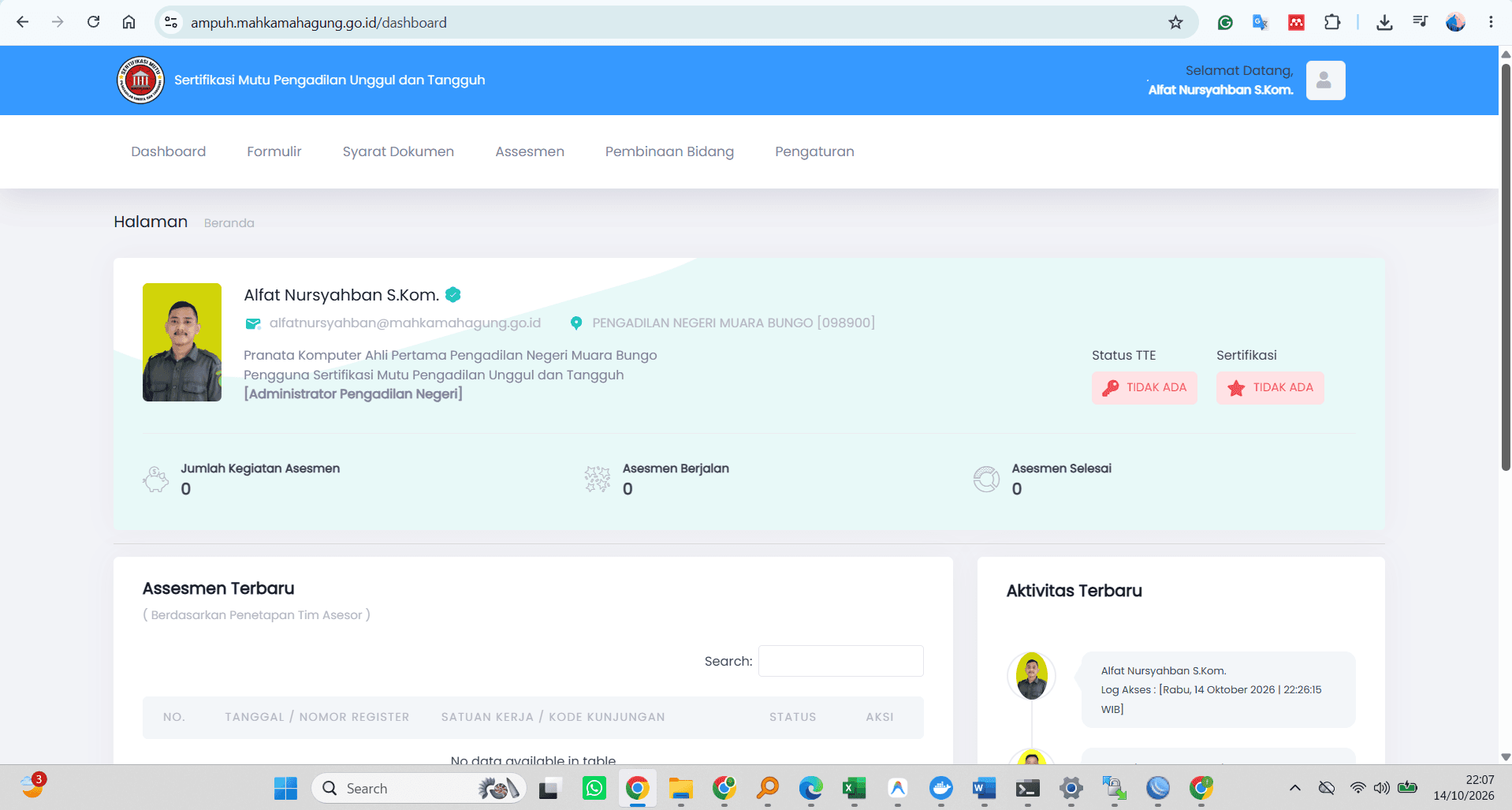The height and width of the screenshot is (810, 1512).
Task: Click the Sertifikasi TIDAK ADA button
Action: pos(1270,388)
